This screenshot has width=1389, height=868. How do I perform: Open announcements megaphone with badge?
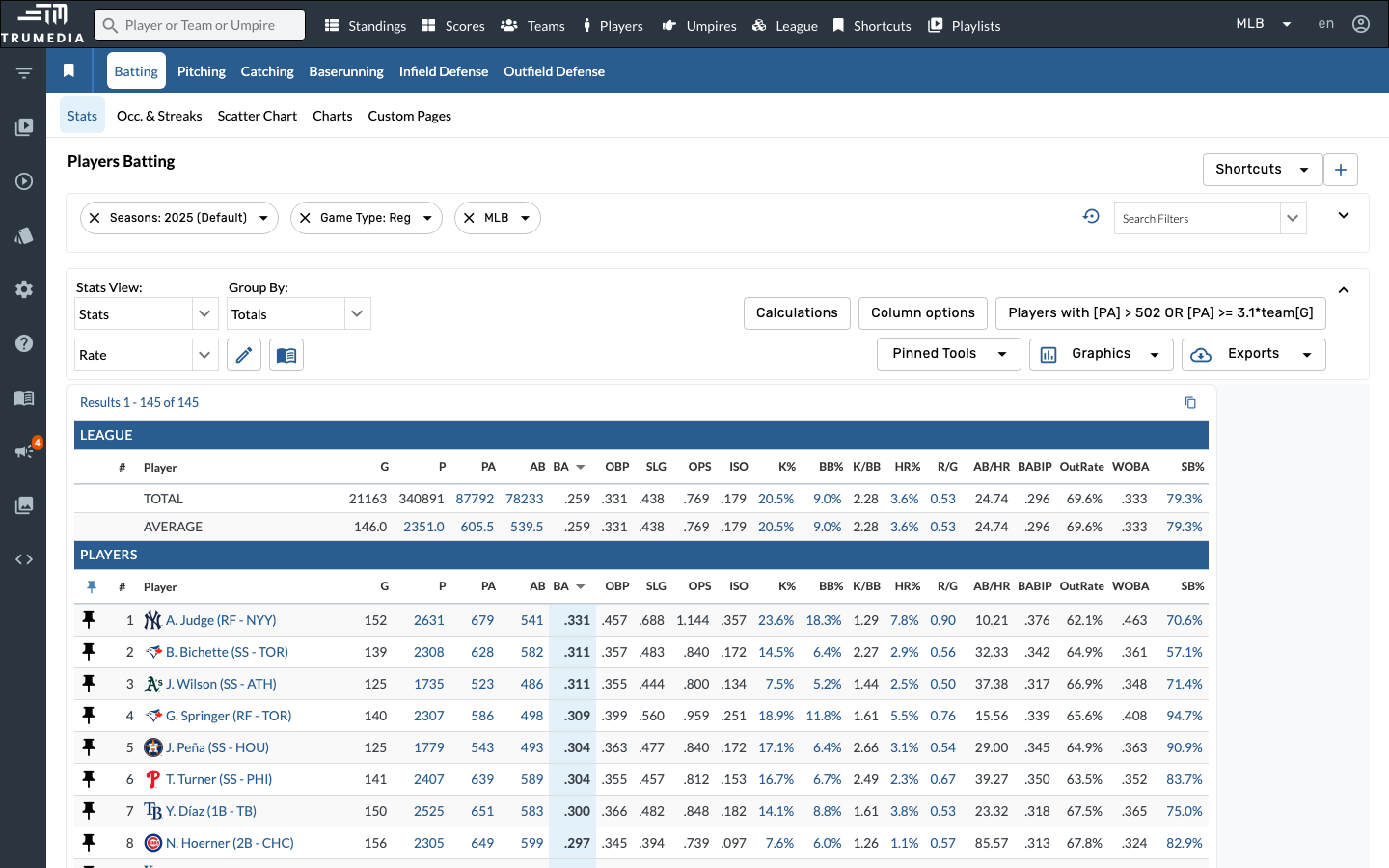tap(26, 449)
